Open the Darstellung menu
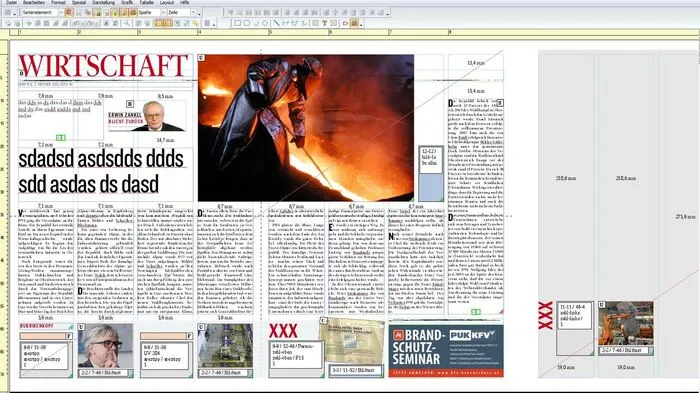700x393 pixels. (103, 2)
